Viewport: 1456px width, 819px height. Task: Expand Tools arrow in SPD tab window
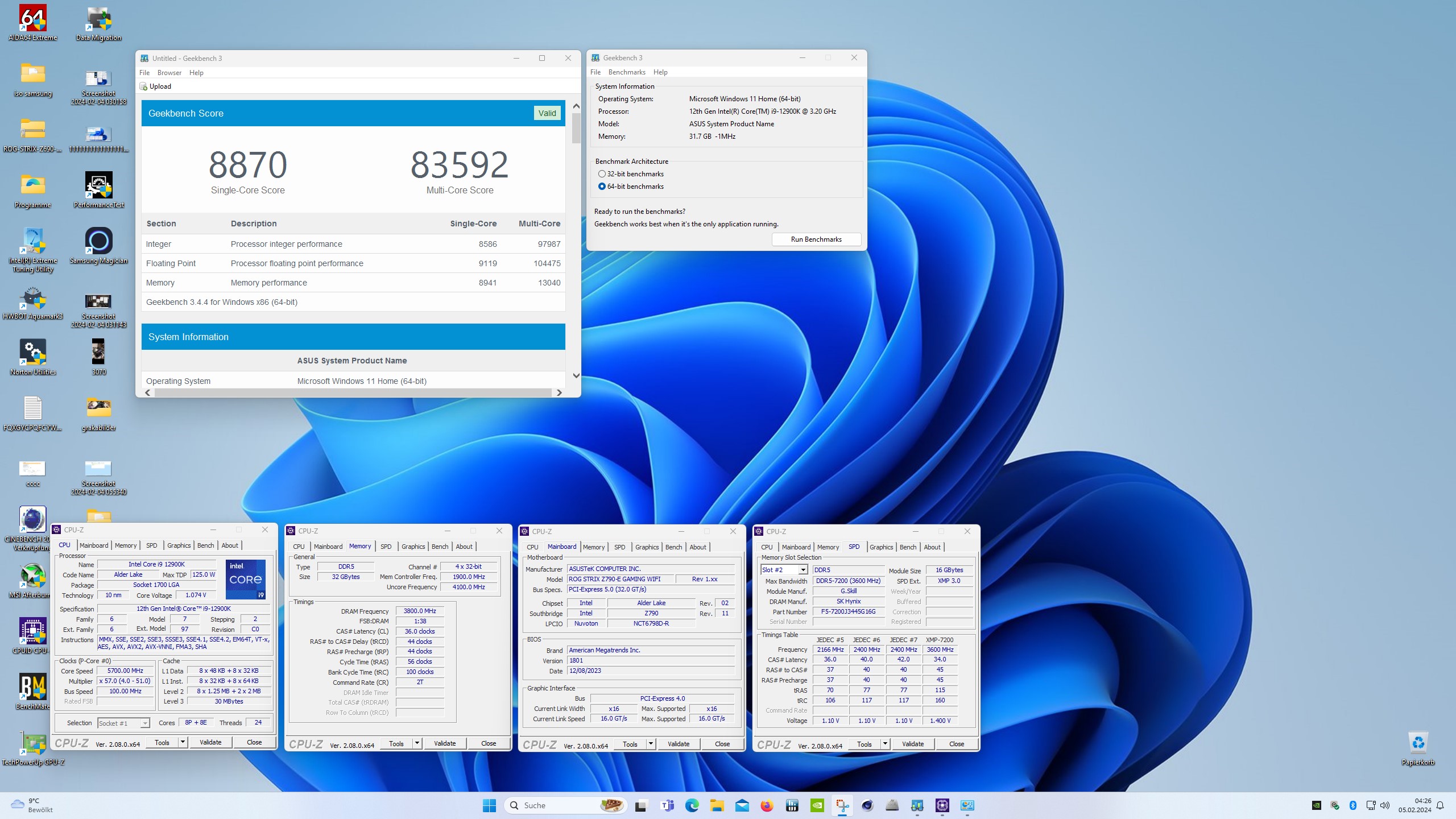click(885, 744)
